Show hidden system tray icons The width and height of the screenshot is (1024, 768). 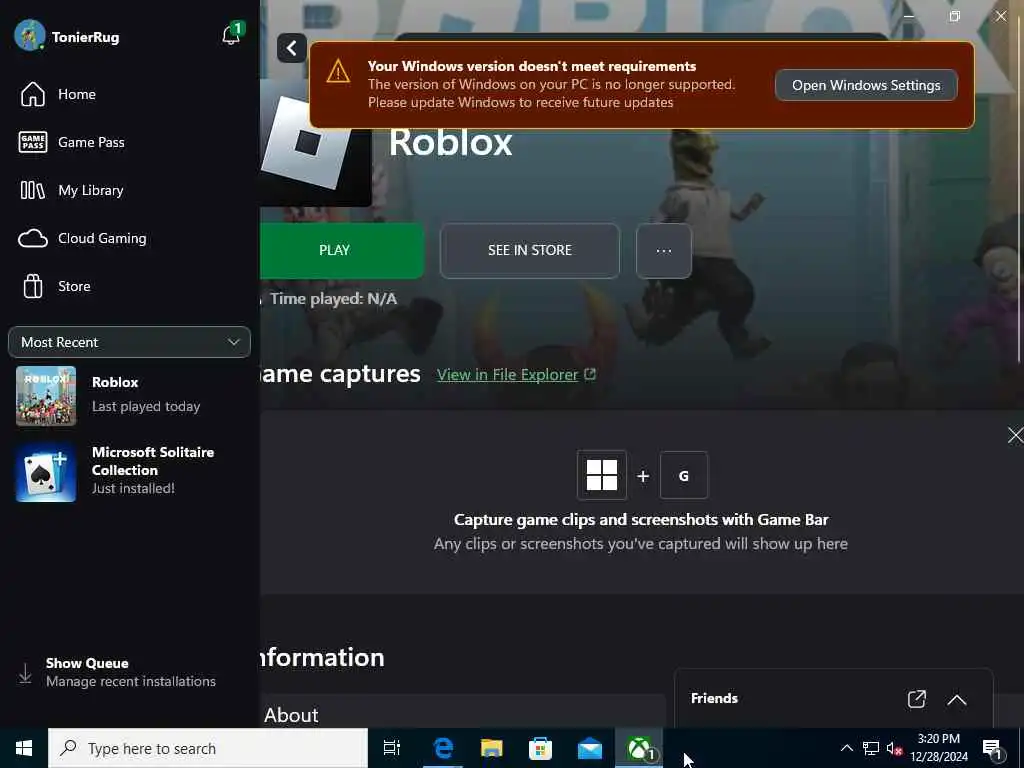846,748
